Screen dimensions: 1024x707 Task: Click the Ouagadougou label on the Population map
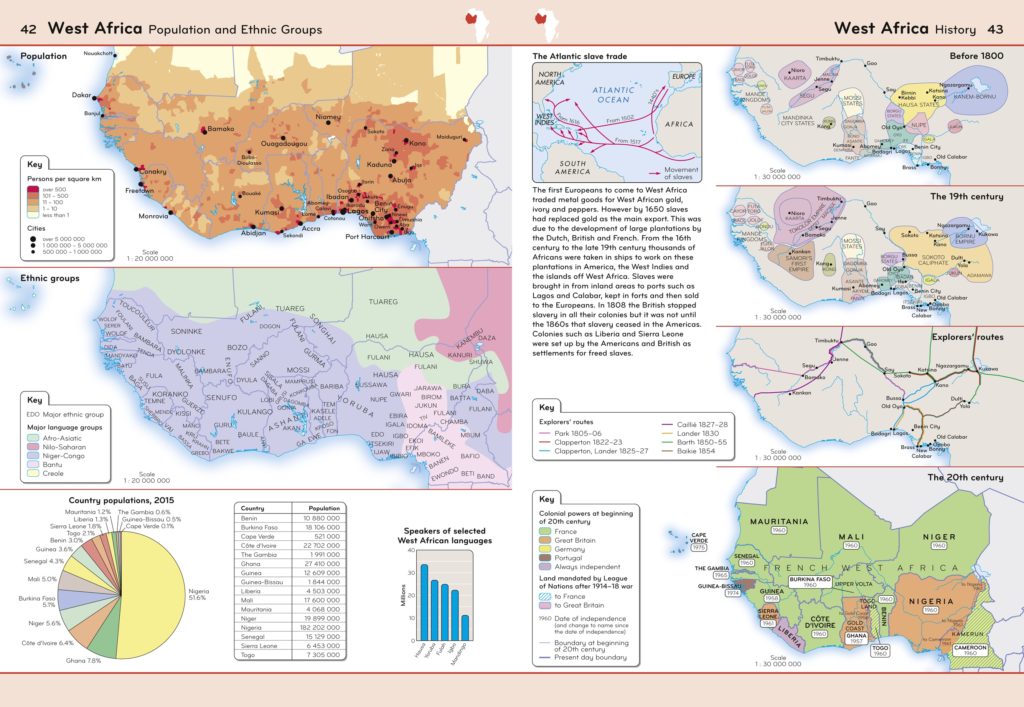coord(284,144)
